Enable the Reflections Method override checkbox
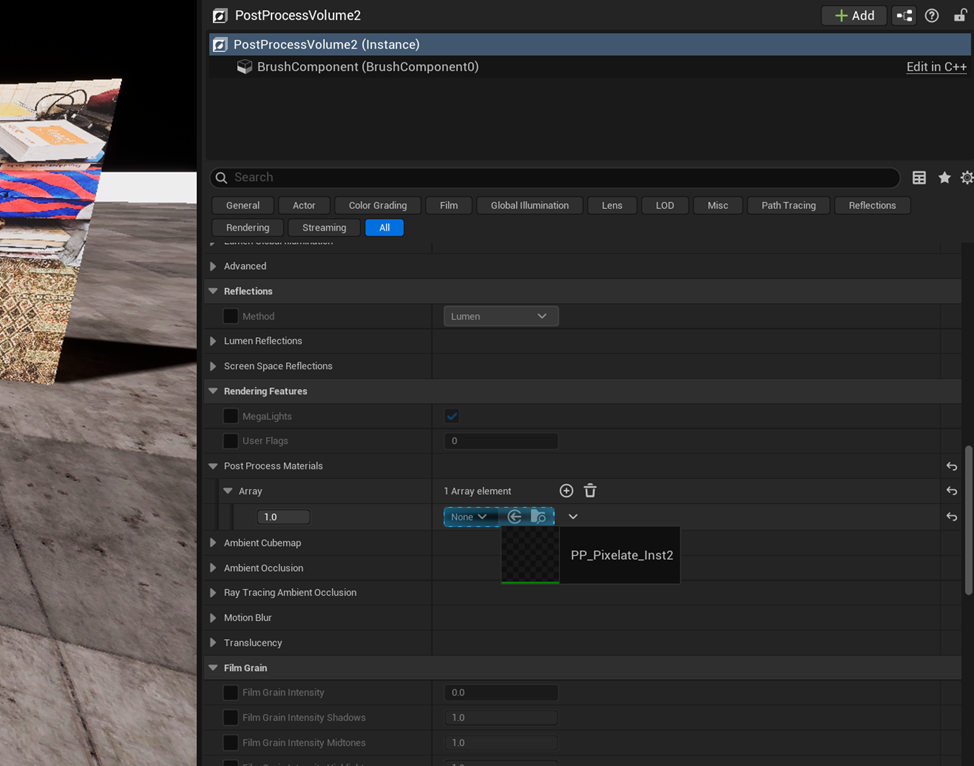The image size is (974, 766). click(x=231, y=316)
